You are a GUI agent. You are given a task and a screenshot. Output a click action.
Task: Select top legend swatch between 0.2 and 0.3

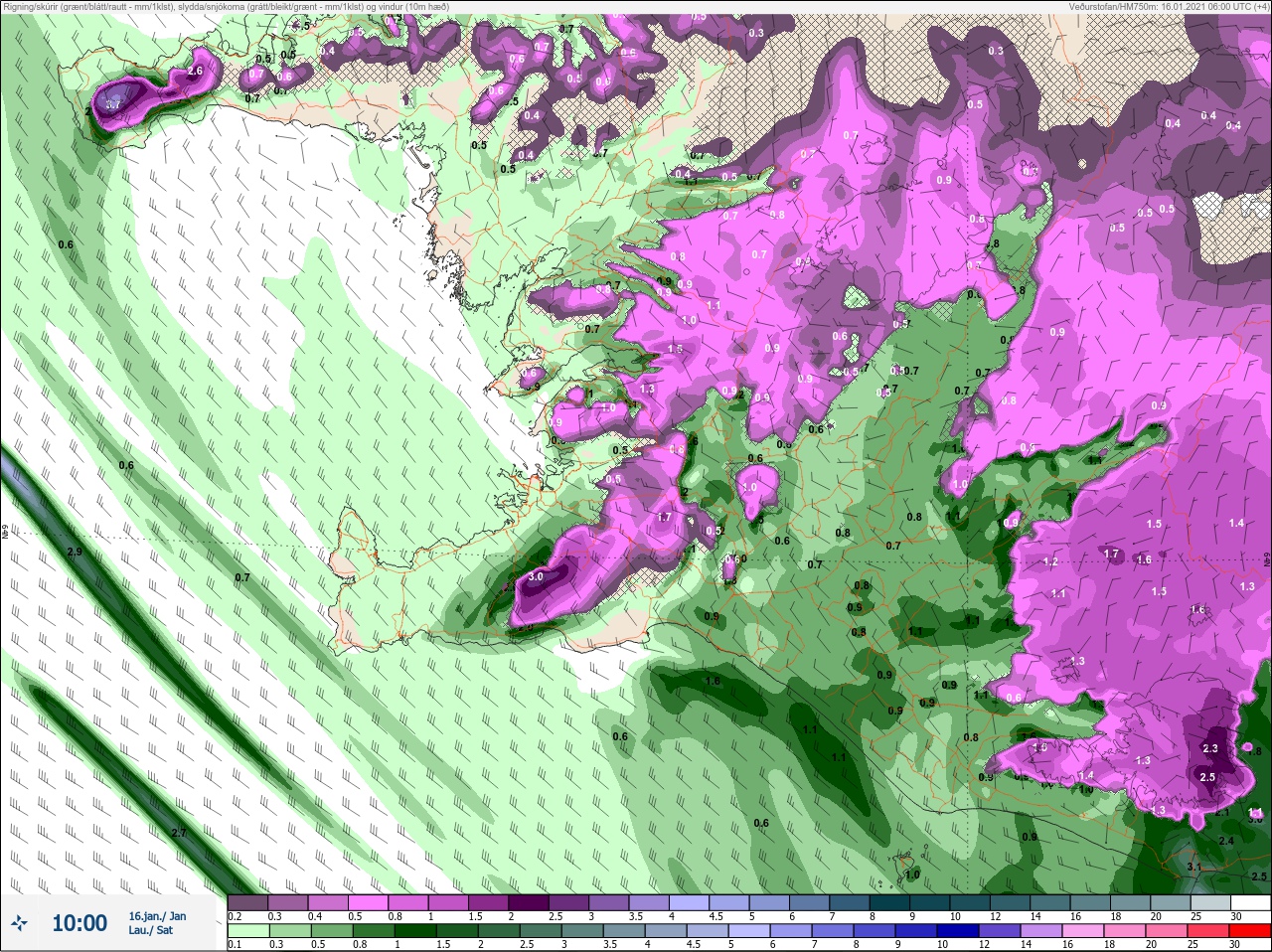pyautogui.click(x=247, y=903)
